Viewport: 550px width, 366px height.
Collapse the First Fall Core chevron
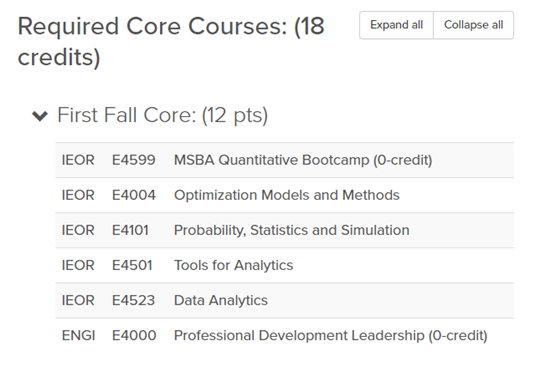pos(40,116)
